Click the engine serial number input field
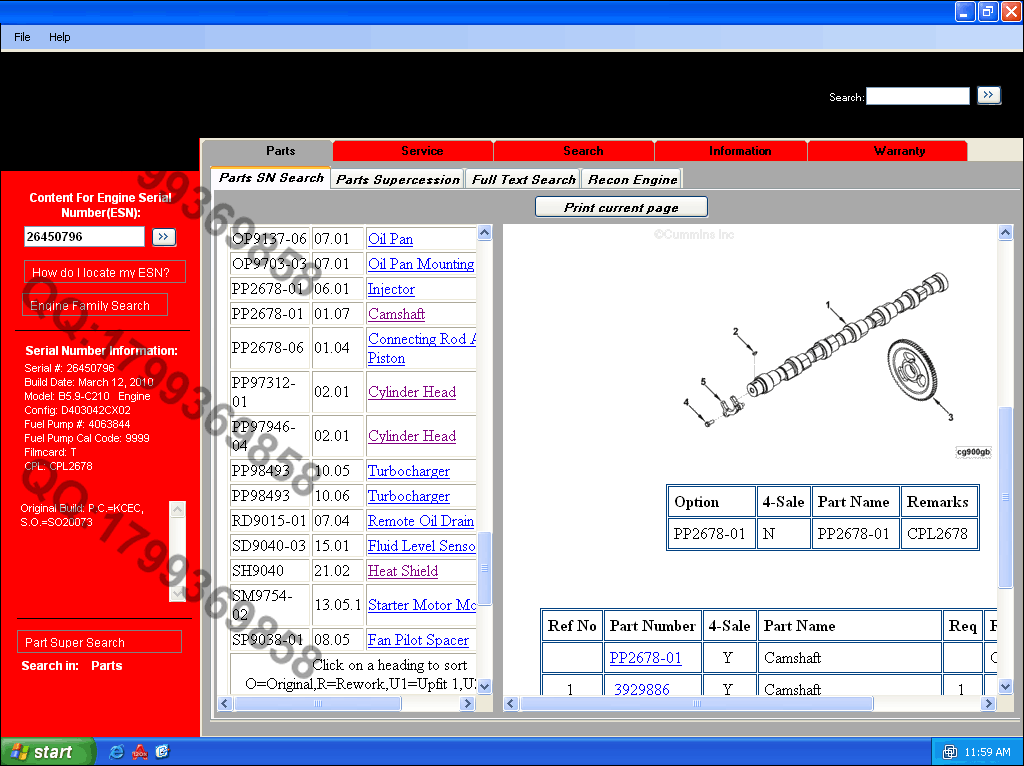Screen dimensions: 1024x766 point(85,237)
